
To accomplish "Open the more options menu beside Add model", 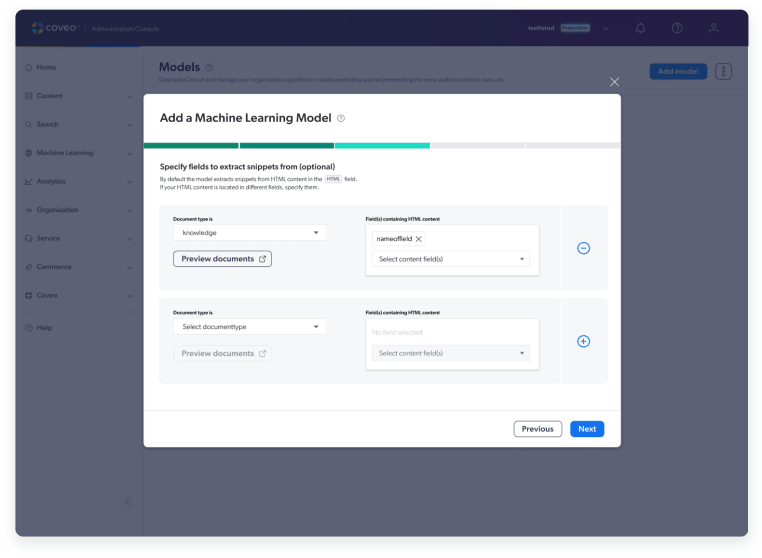I will pyautogui.click(x=724, y=71).
